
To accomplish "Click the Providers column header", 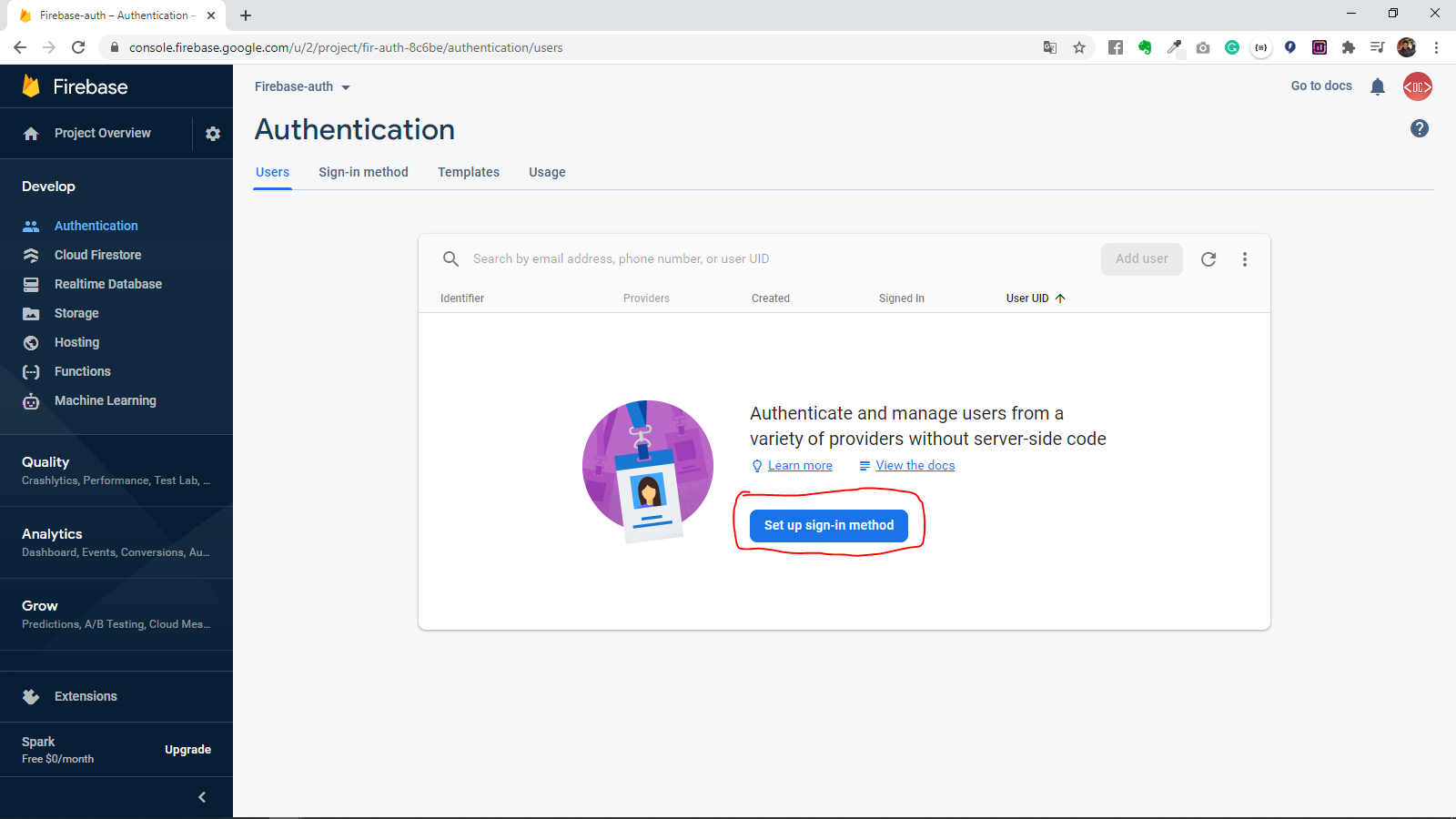I will 646,298.
